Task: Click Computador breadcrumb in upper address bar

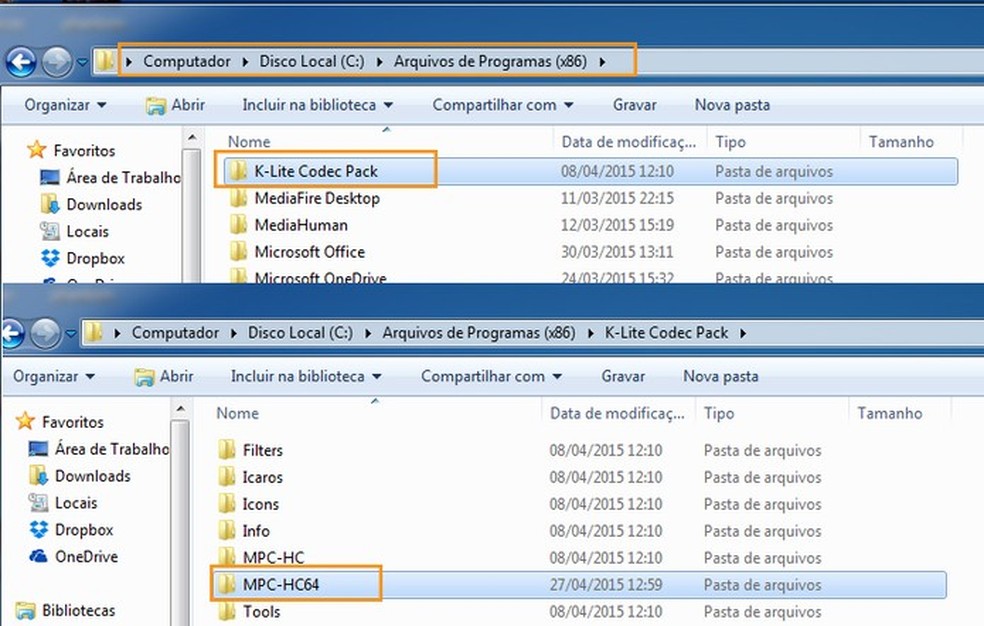Action: [186, 61]
